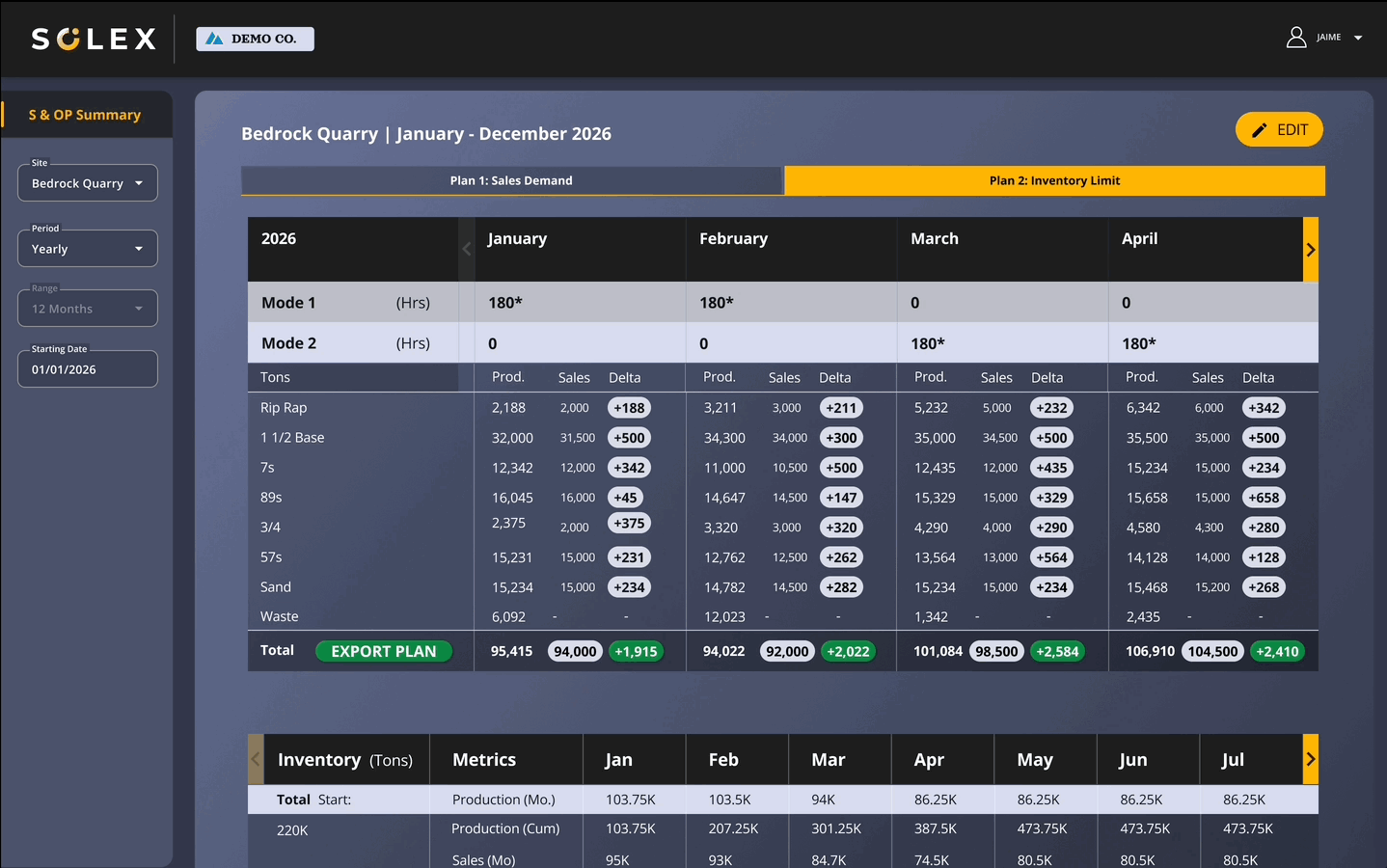Open the Period dropdown set to Yearly

pyautogui.click(x=88, y=249)
